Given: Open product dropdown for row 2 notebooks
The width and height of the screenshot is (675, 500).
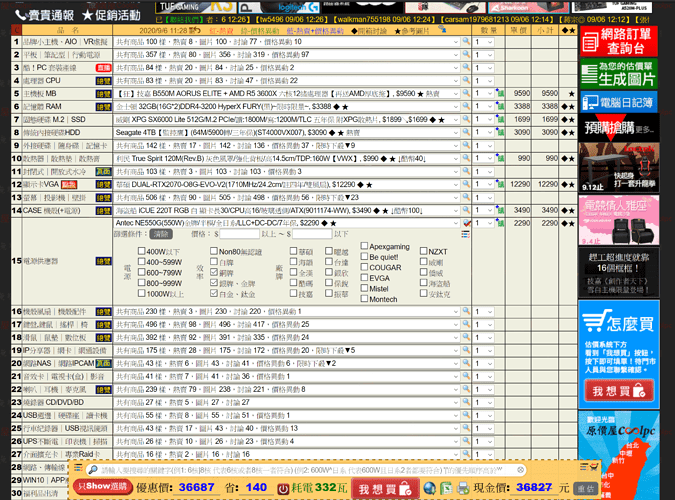Looking at the screenshot, I should (287, 55).
